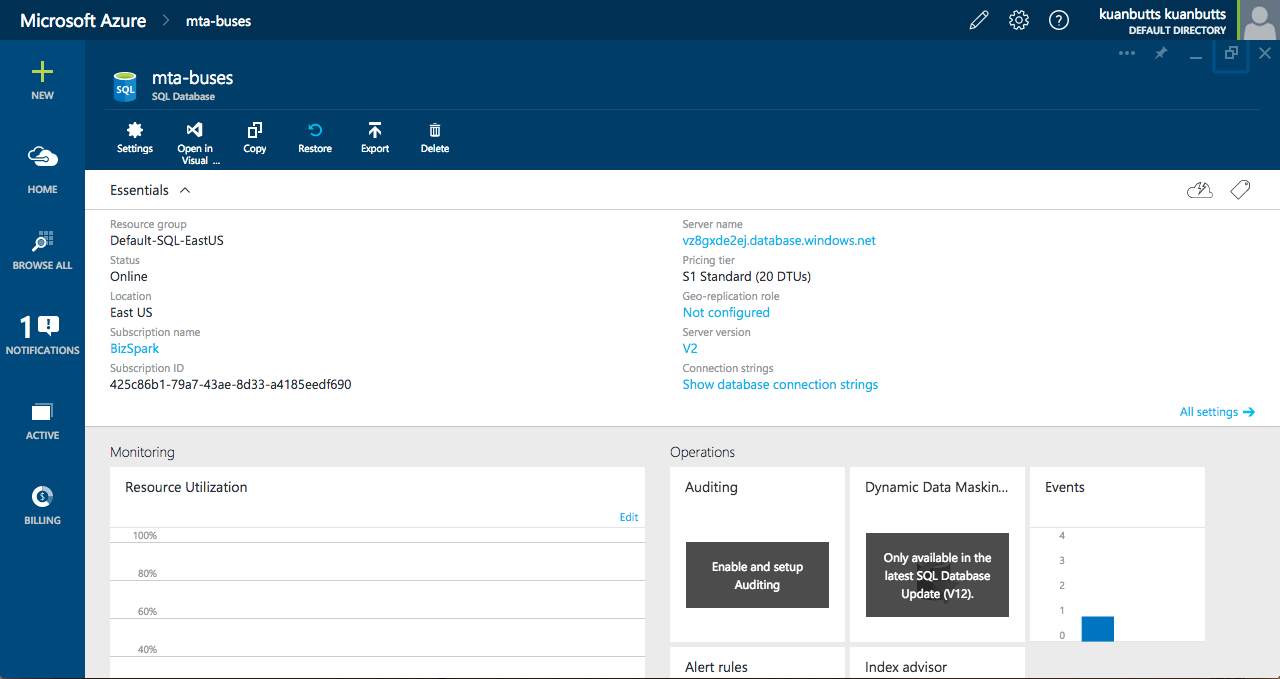Copy the mta-buses database
Screen dimensions: 1280x679
(255, 138)
